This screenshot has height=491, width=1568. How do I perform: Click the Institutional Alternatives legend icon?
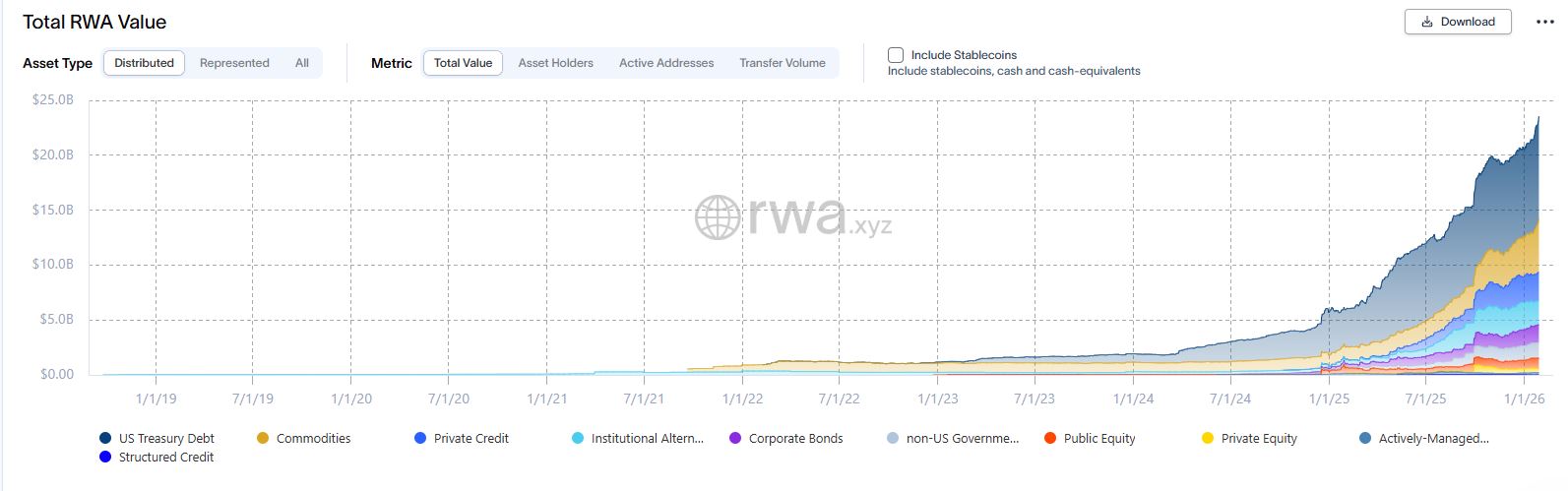pyautogui.click(x=578, y=438)
